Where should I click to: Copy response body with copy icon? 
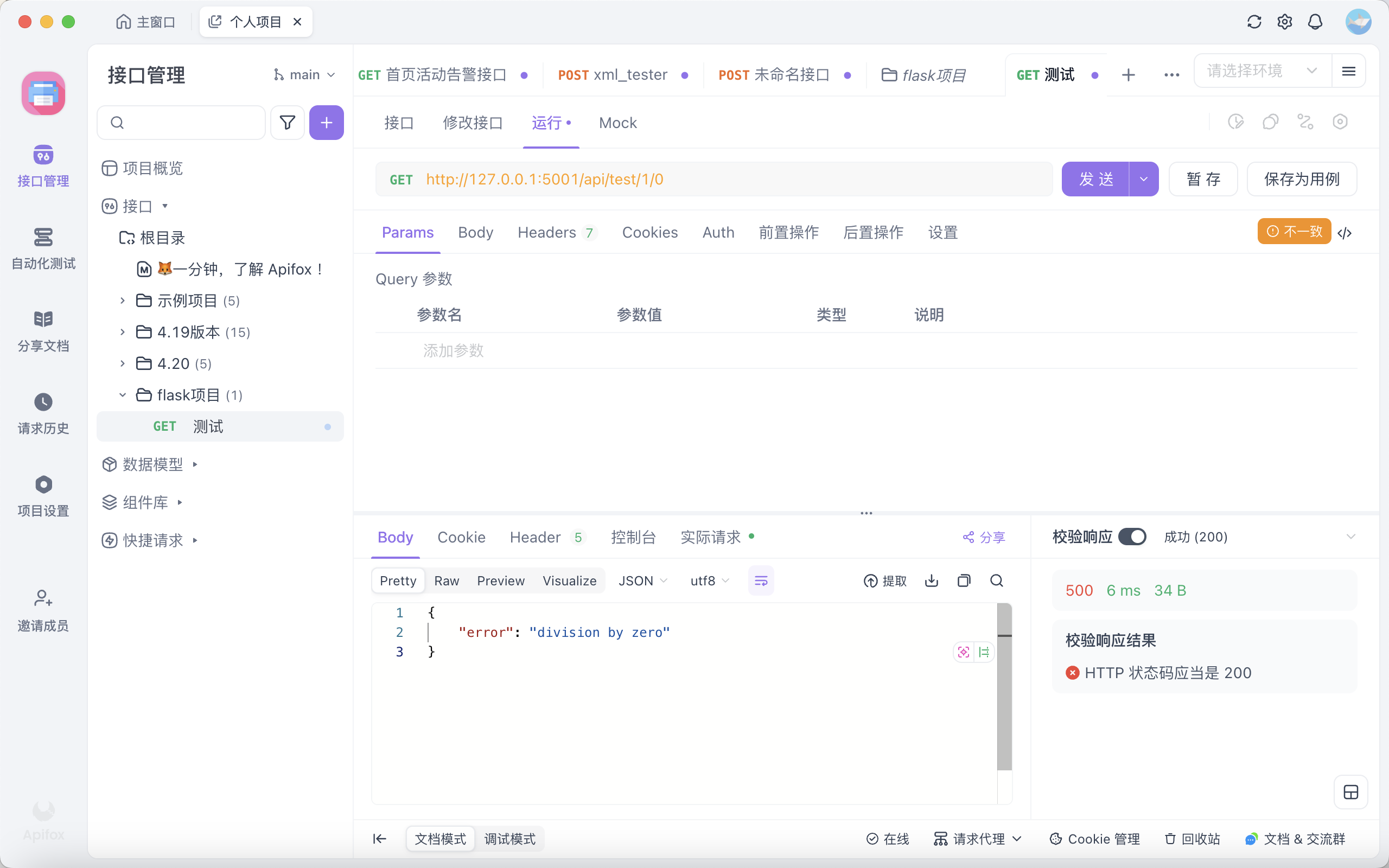964,580
